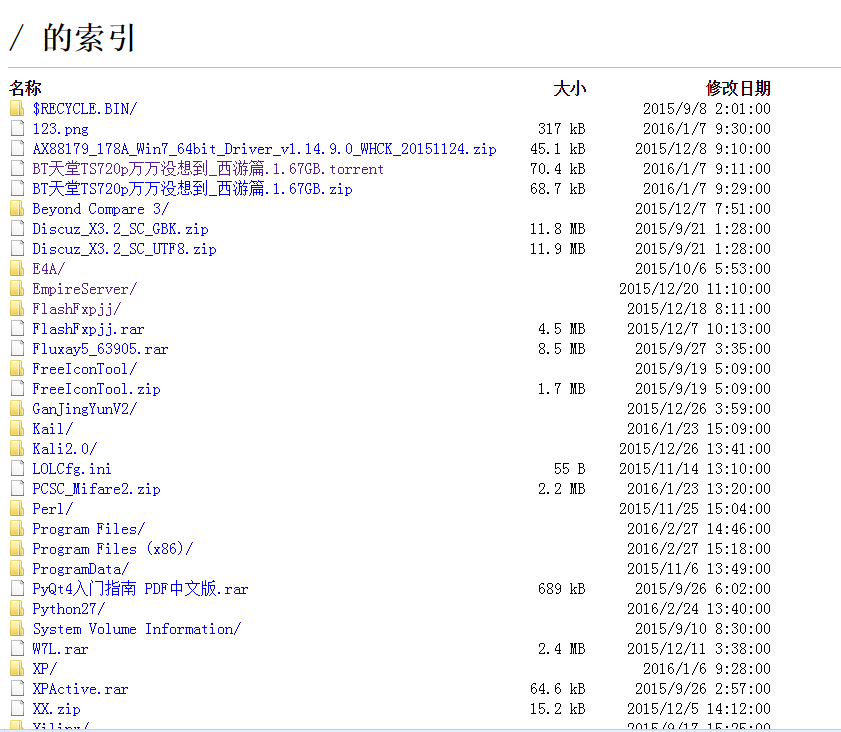This screenshot has width=841, height=732.
Task: Click the 修改日期 column header
Action: (738, 88)
